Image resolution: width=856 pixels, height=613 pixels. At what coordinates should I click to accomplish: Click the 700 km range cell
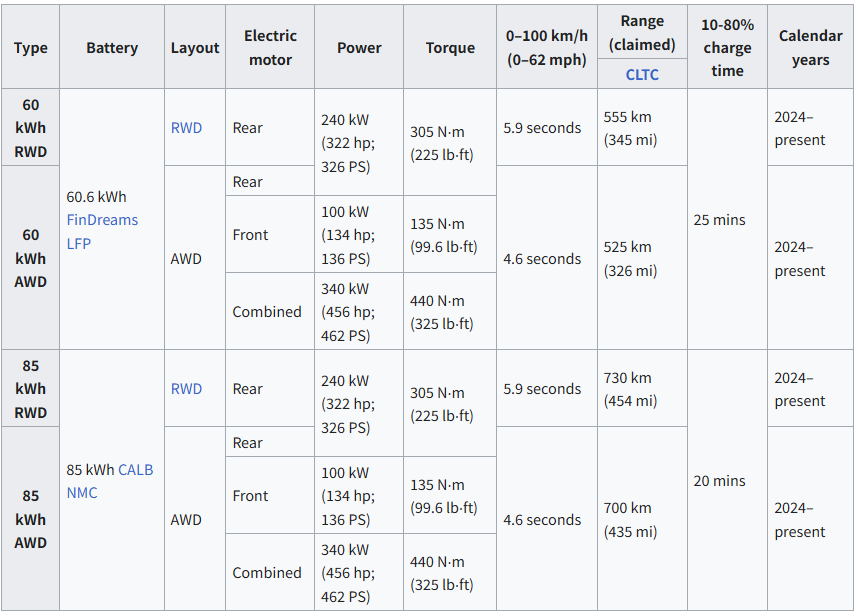(x=629, y=520)
